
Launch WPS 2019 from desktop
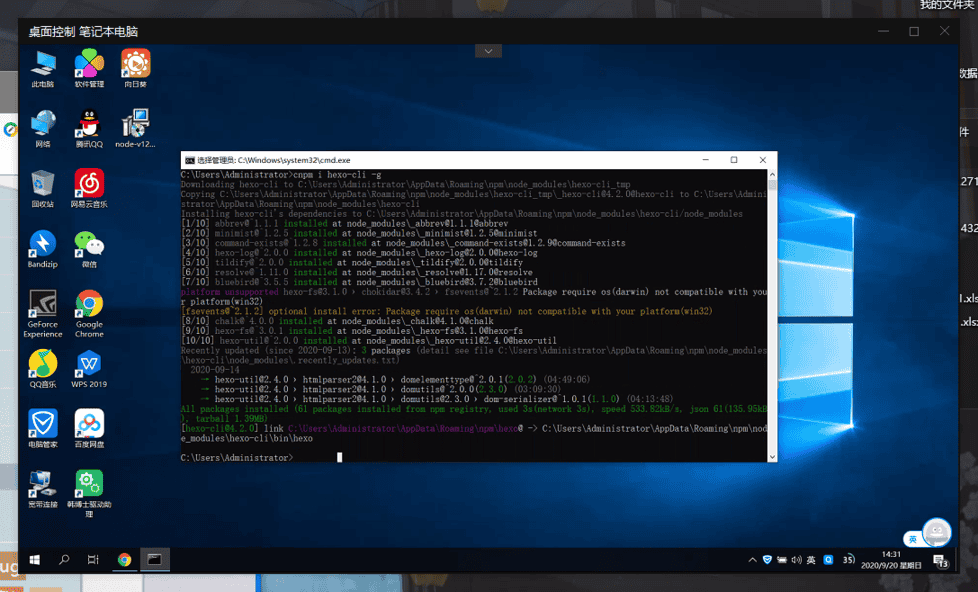89,363
